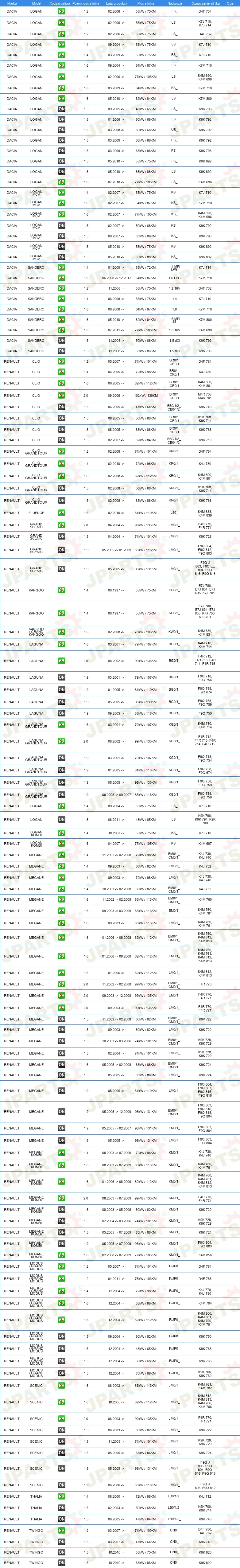Click engine code 'D4F 786' cell
This screenshot has height=1568, width=240.
[x=205, y=1279]
